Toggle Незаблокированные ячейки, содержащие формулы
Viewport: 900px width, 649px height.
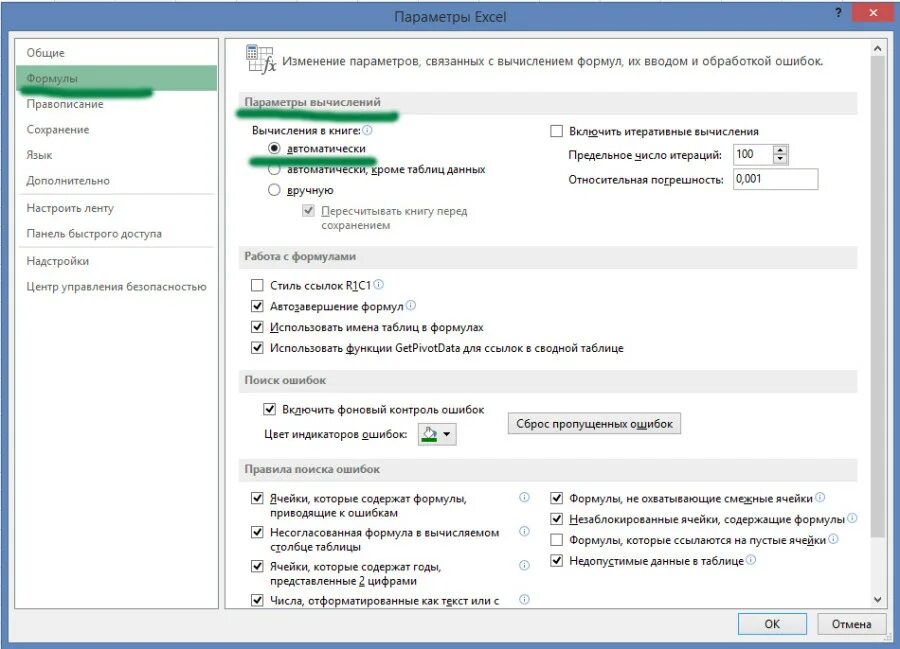(x=556, y=519)
